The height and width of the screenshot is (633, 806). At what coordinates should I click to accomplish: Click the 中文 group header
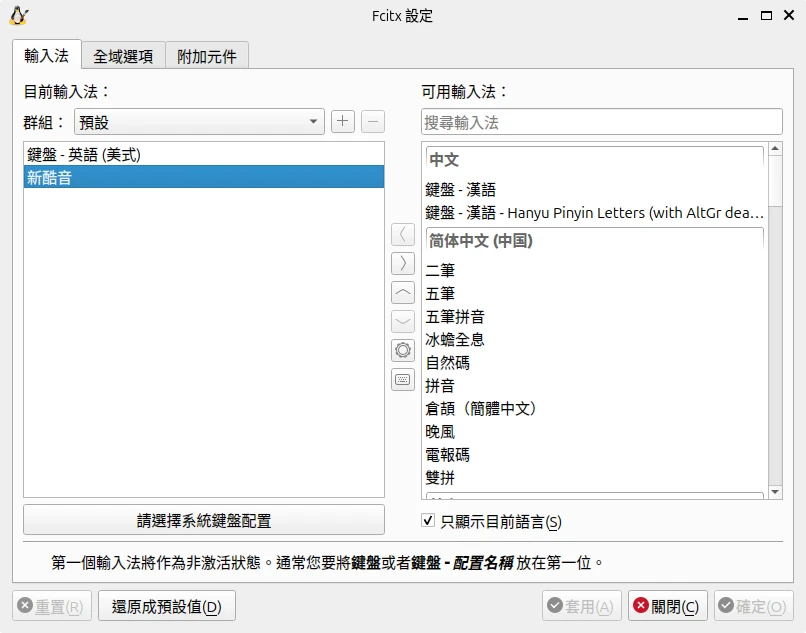595,159
